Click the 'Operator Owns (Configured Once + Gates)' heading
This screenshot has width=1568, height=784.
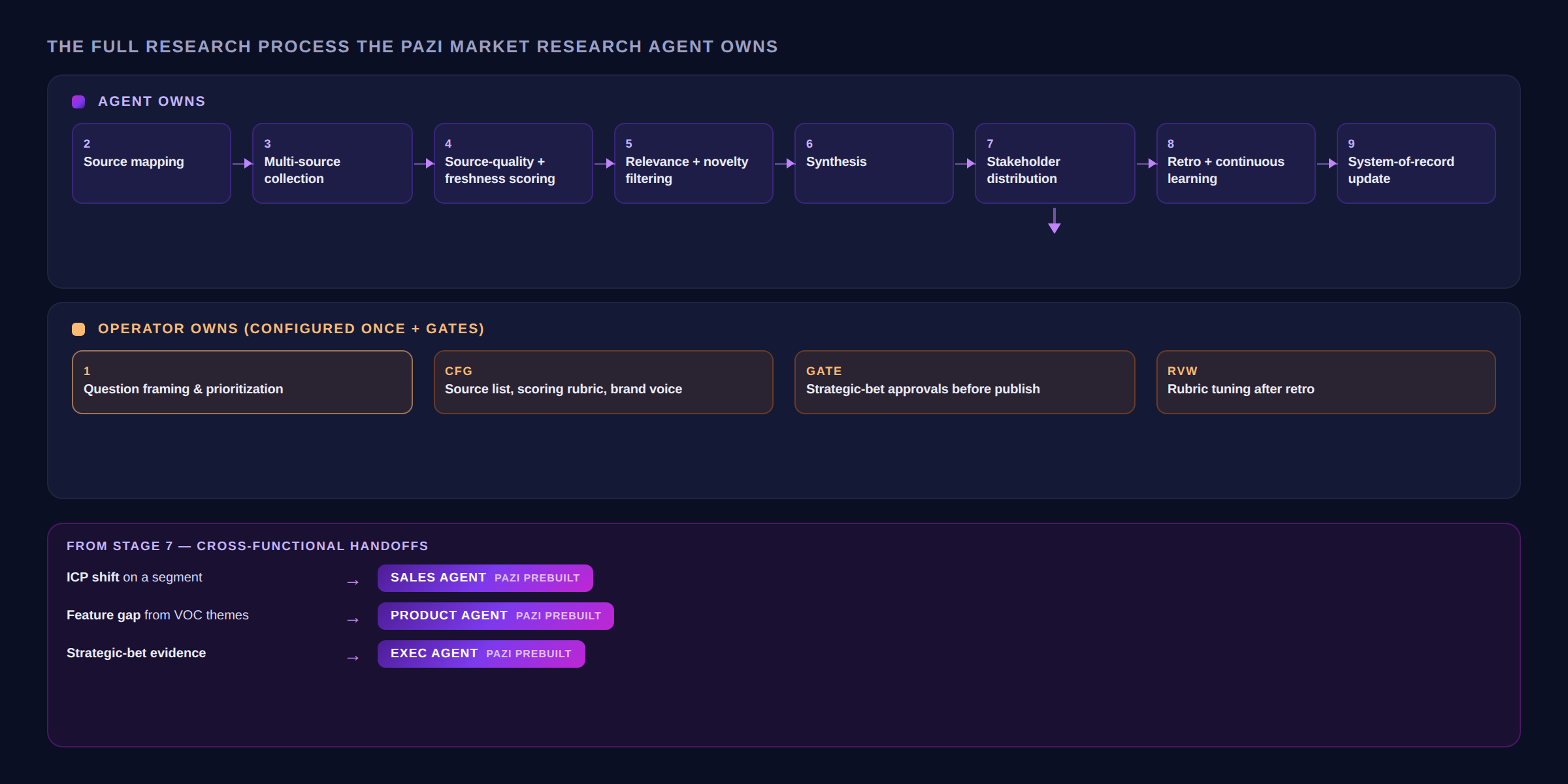291,329
